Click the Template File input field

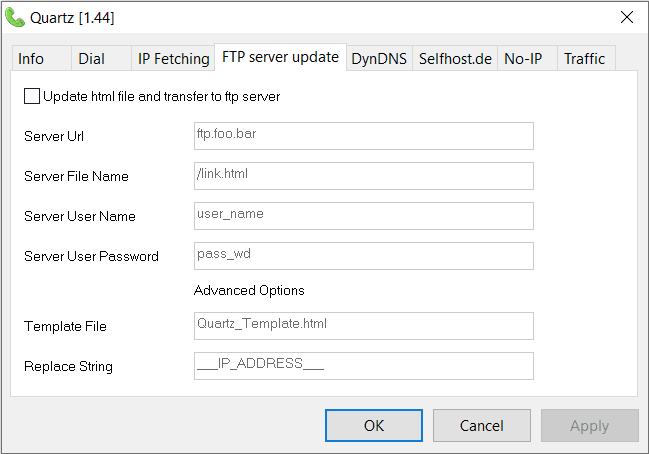(x=363, y=326)
